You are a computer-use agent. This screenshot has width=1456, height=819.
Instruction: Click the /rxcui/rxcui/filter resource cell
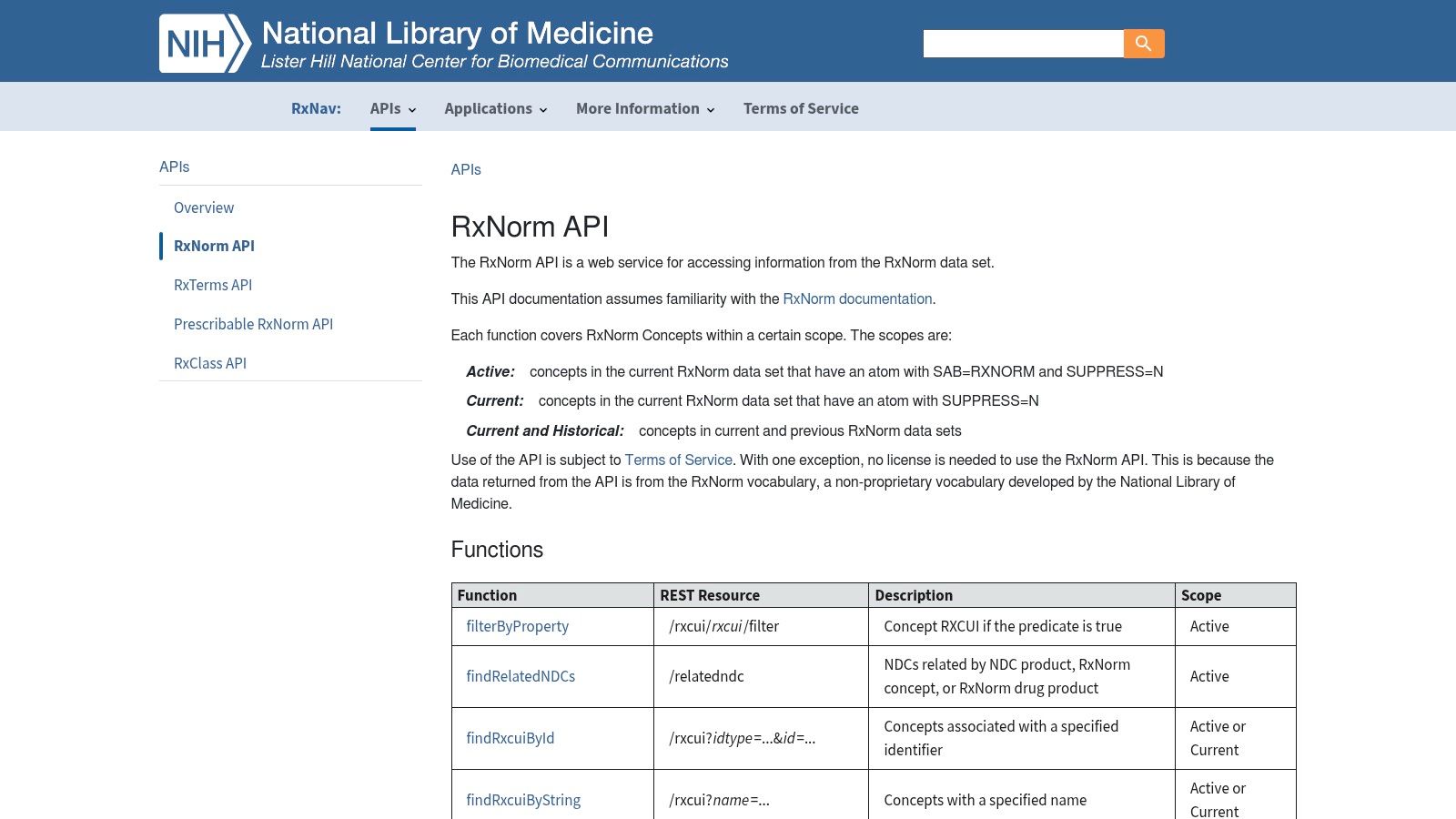pos(761,626)
